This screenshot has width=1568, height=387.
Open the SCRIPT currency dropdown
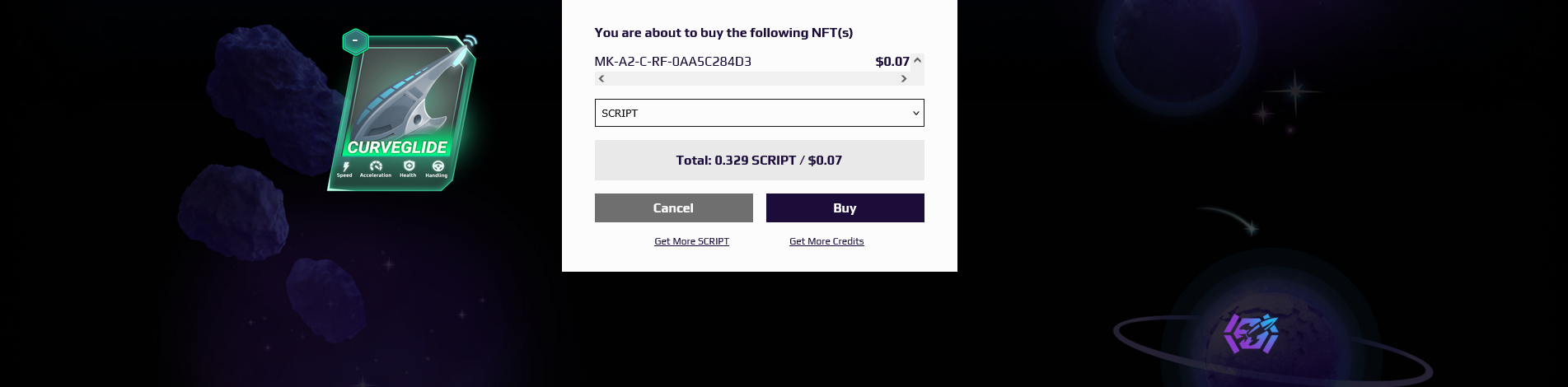pos(759,113)
